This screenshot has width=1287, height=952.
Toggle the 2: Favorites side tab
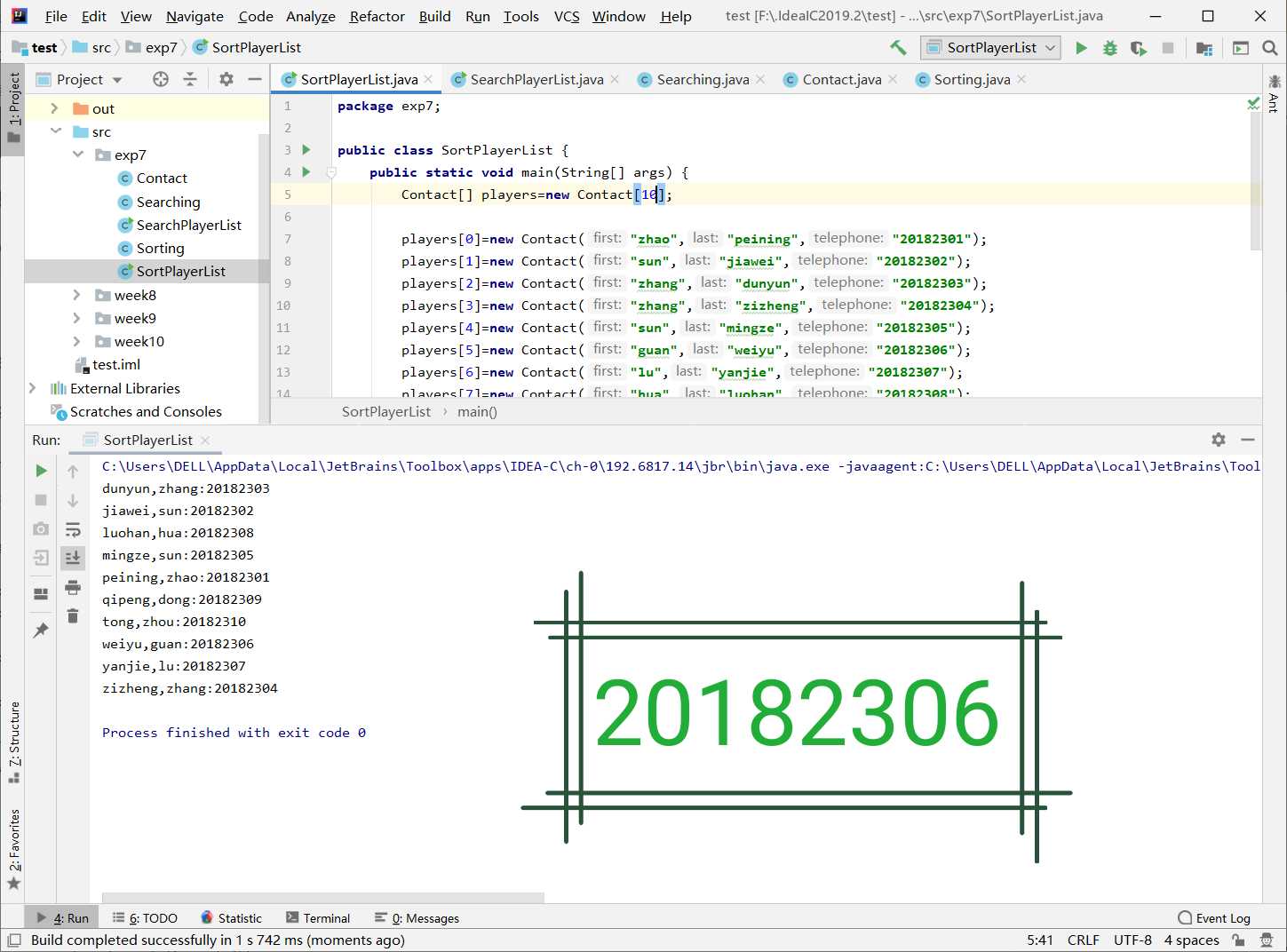tap(13, 847)
